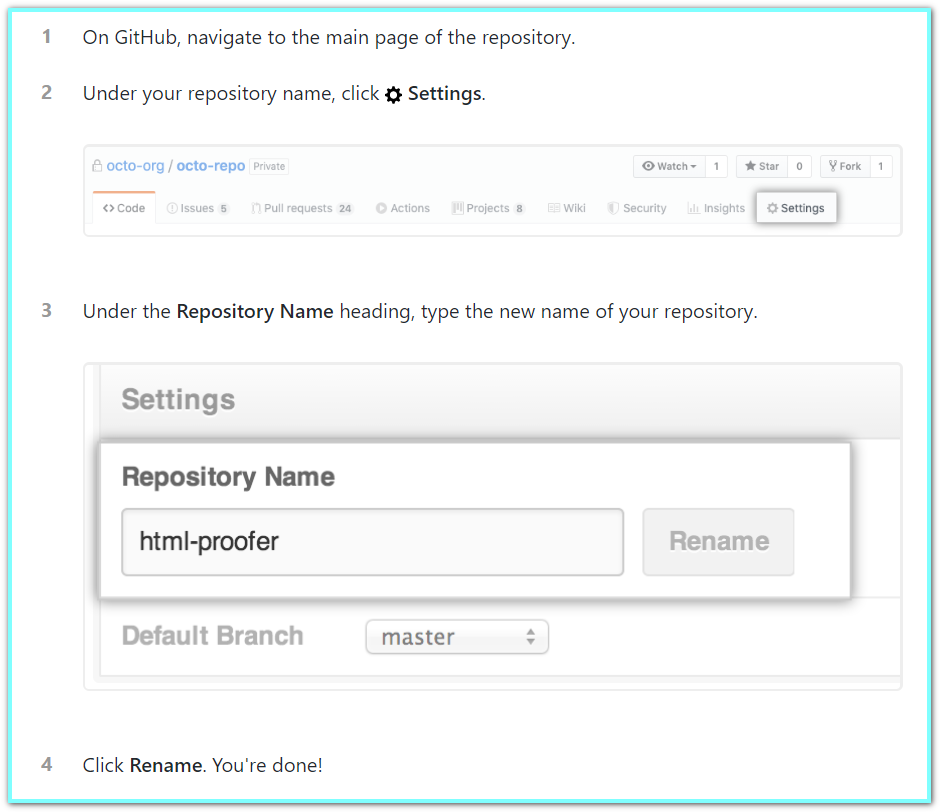Open the Pull requests tab

[302, 208]
